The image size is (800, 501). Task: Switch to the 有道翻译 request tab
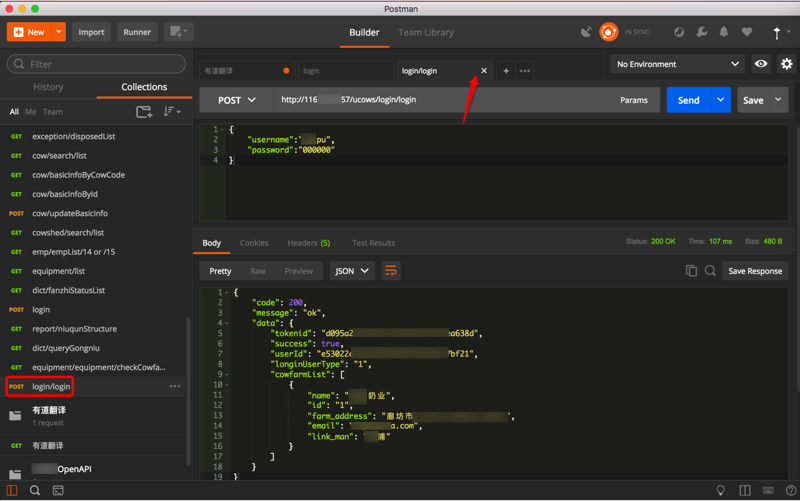(x=247, y=71)
